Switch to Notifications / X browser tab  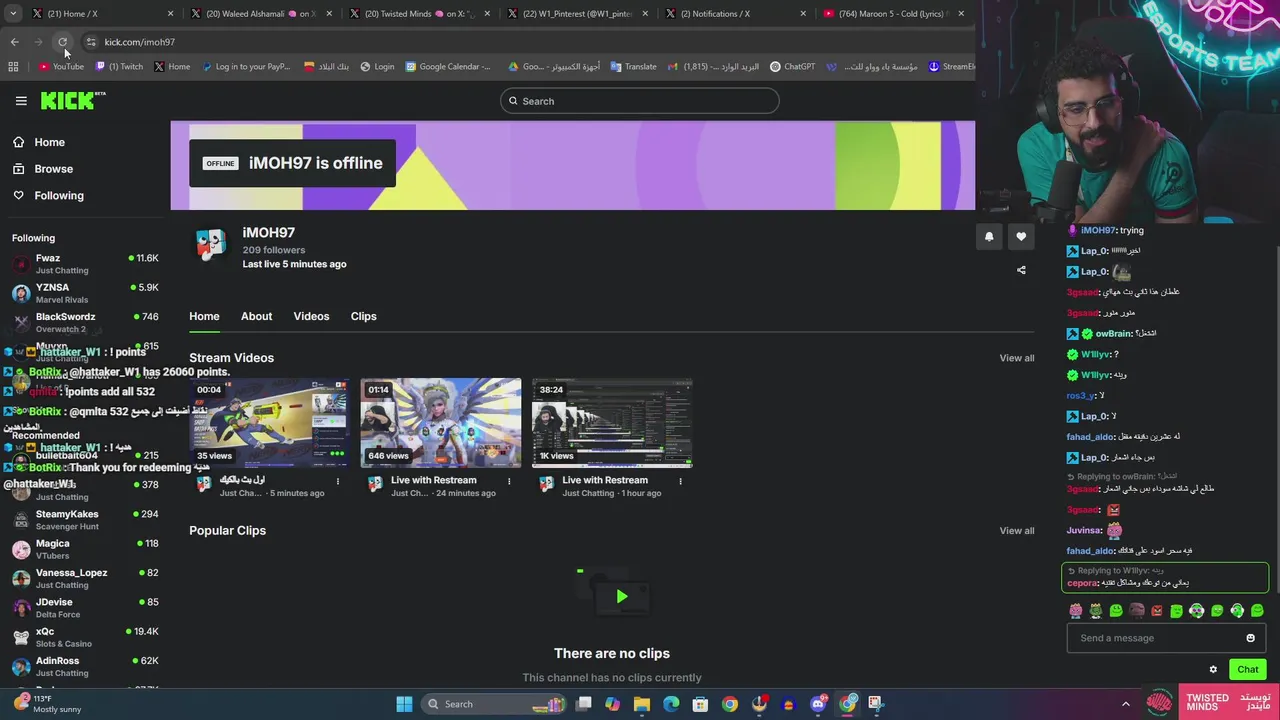[x=737, y=14]
